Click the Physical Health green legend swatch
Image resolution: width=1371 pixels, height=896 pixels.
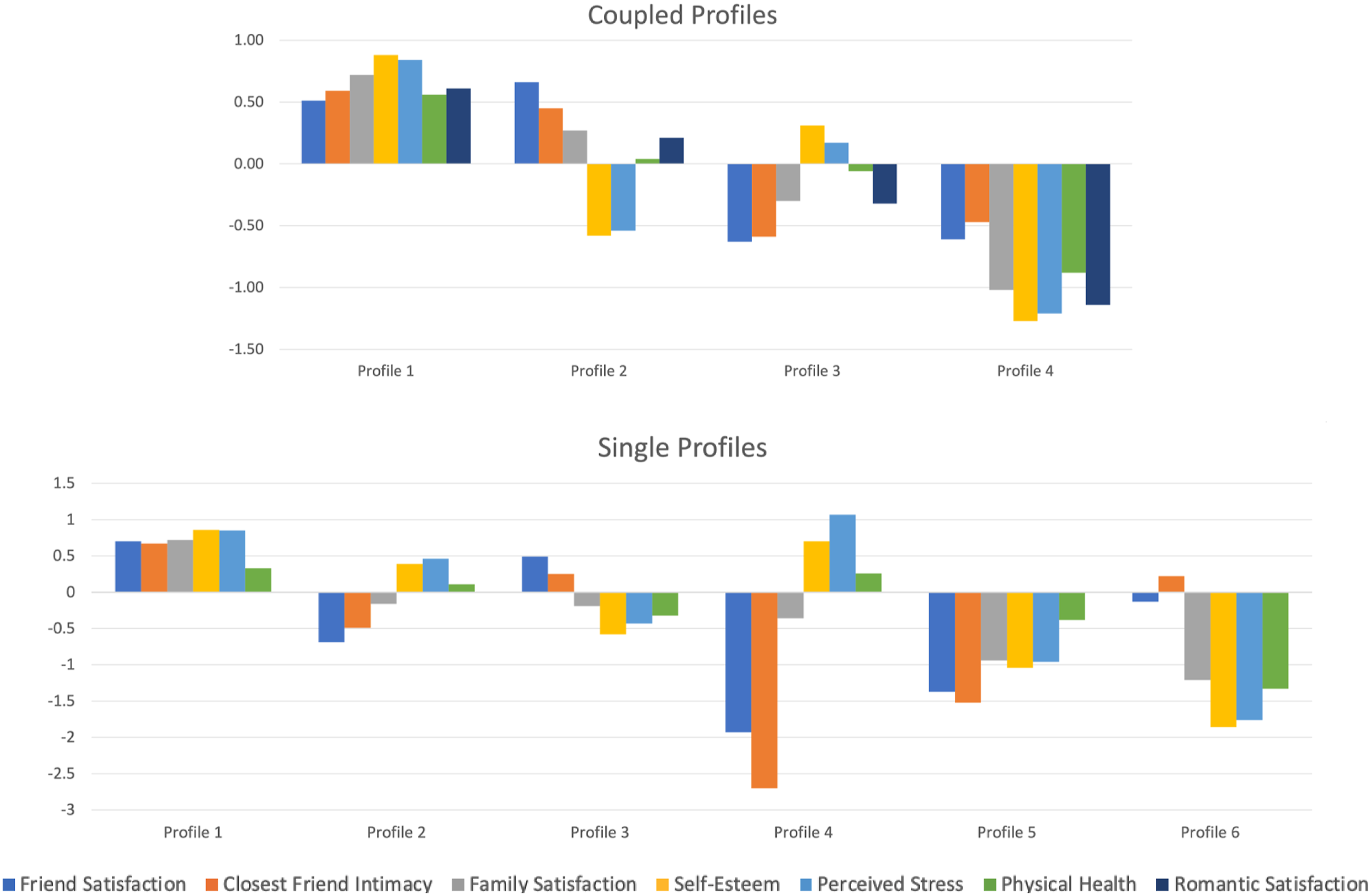point(990,884)
